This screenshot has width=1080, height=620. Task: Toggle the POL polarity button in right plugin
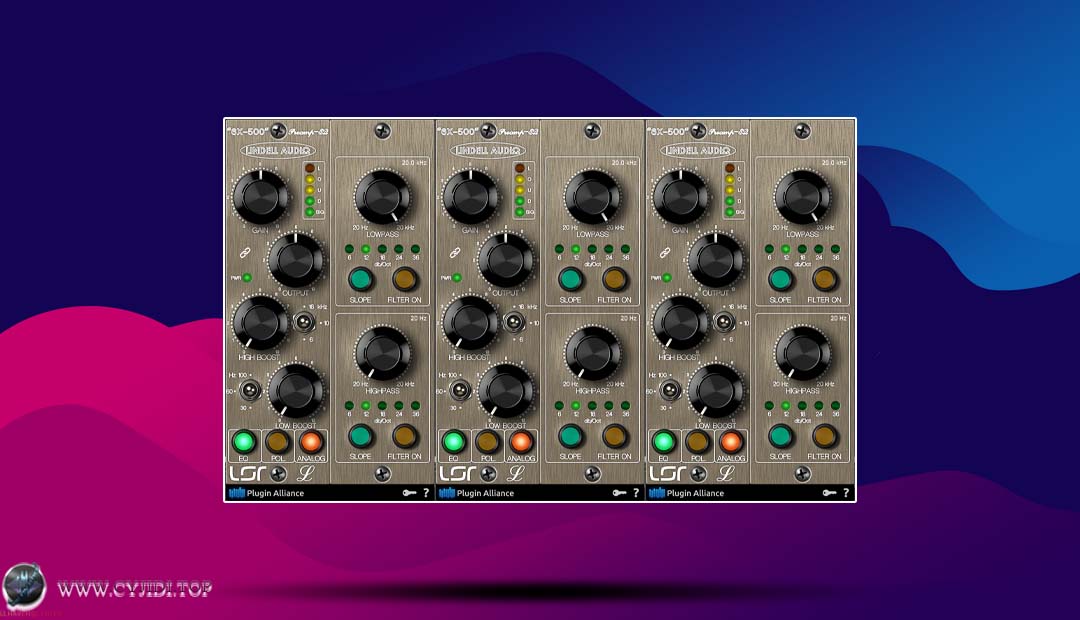click(698, 441)
